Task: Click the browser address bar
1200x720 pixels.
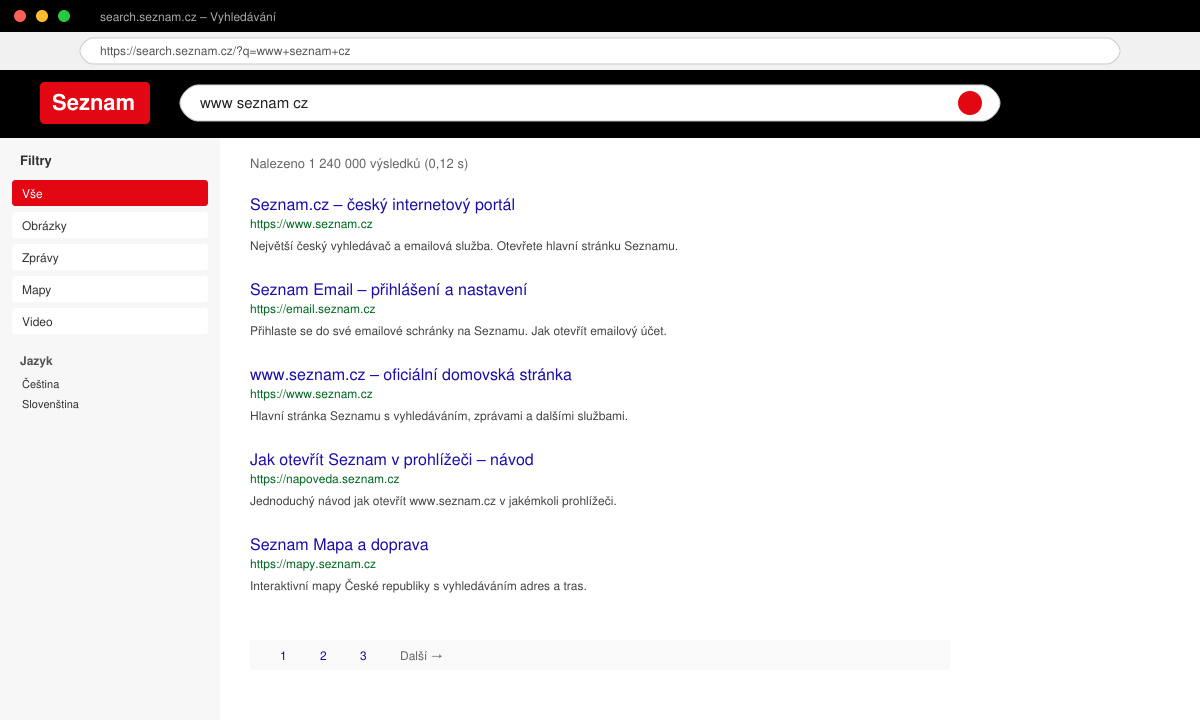Action: [600, 51]
